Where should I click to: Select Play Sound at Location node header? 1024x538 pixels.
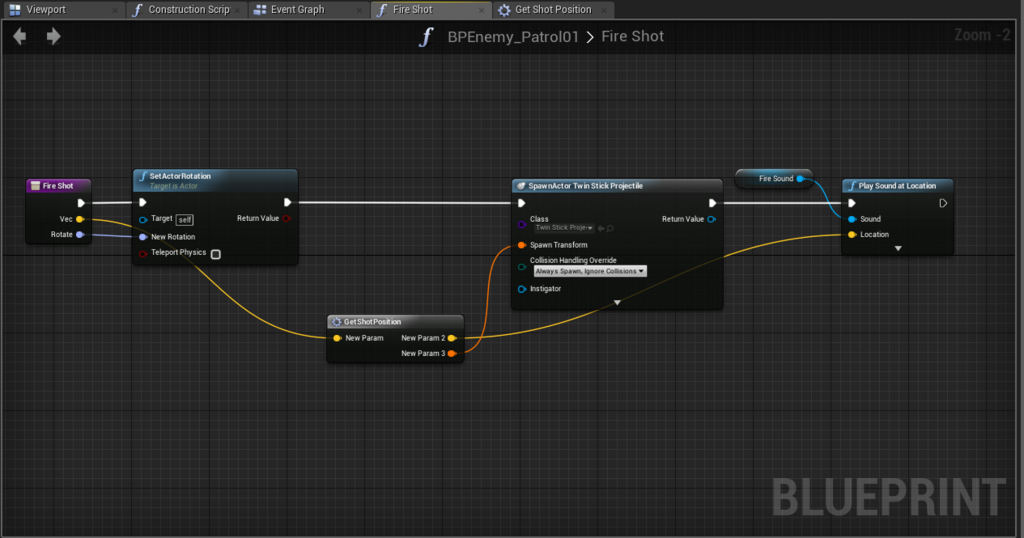coord(897,186)
